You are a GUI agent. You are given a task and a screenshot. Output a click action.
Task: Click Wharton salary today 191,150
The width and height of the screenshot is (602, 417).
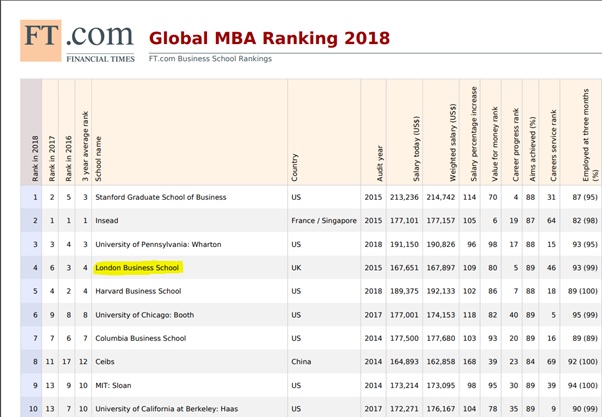tap(404, 245)
